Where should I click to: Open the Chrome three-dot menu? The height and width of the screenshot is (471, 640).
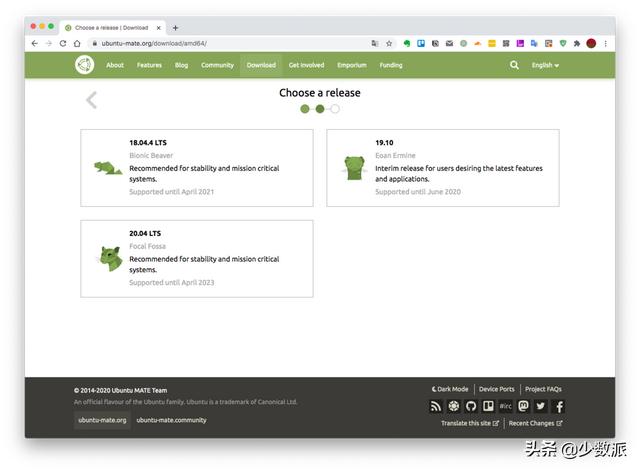click(x=606, y=43)
